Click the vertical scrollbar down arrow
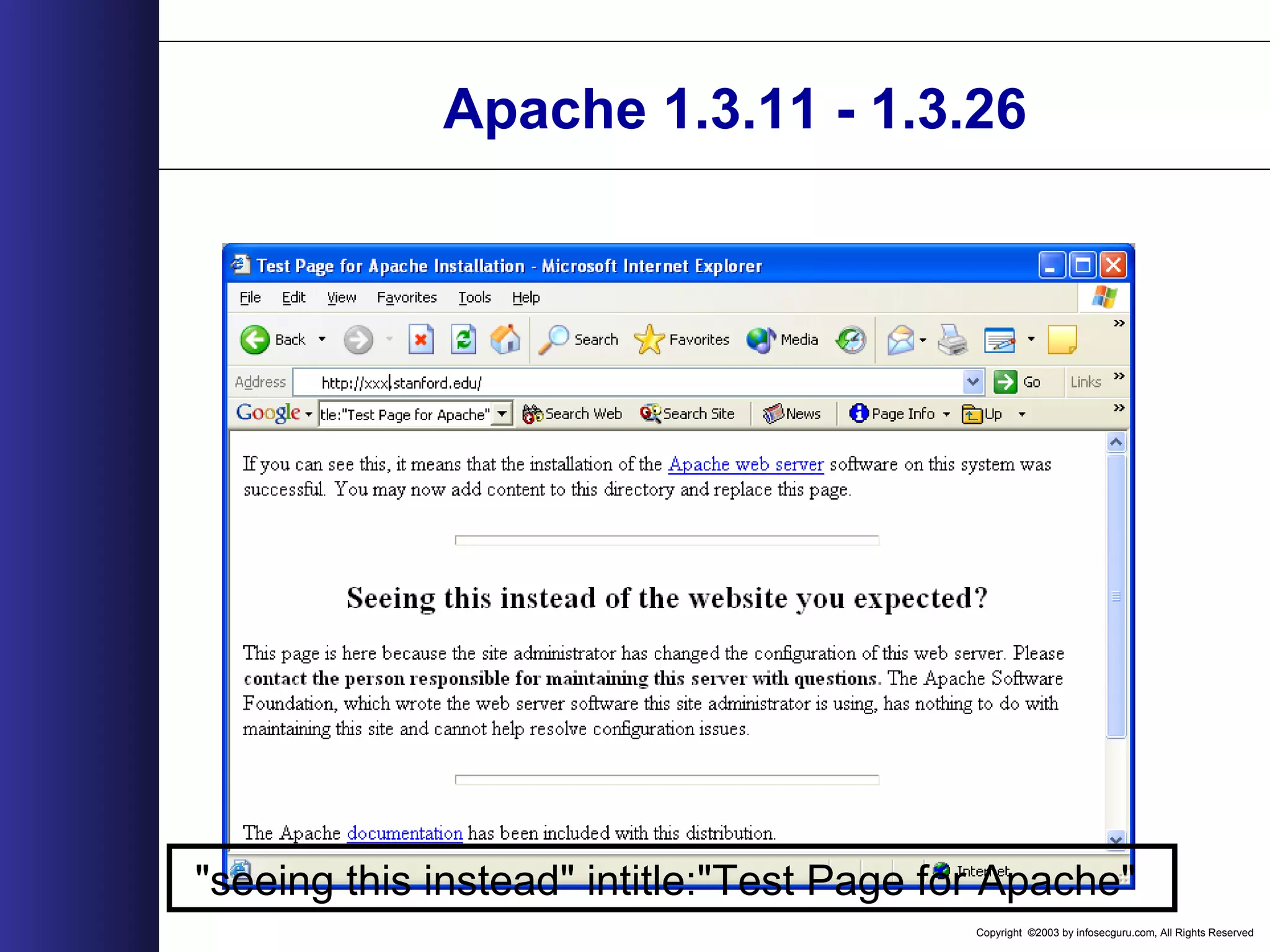Screen dimensions: 1270x952 coord(1116,839)
